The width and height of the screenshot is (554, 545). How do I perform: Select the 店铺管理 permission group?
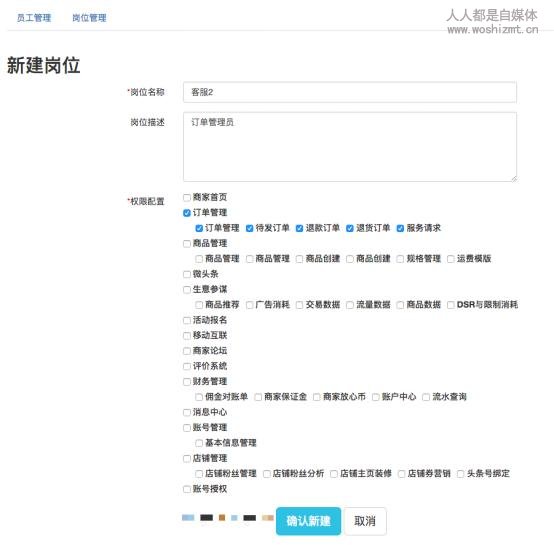[x=187, y=459]
